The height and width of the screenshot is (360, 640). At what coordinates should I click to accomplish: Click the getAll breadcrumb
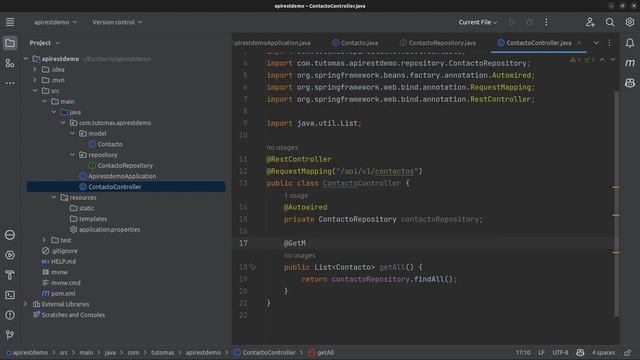tap(321, 353)
